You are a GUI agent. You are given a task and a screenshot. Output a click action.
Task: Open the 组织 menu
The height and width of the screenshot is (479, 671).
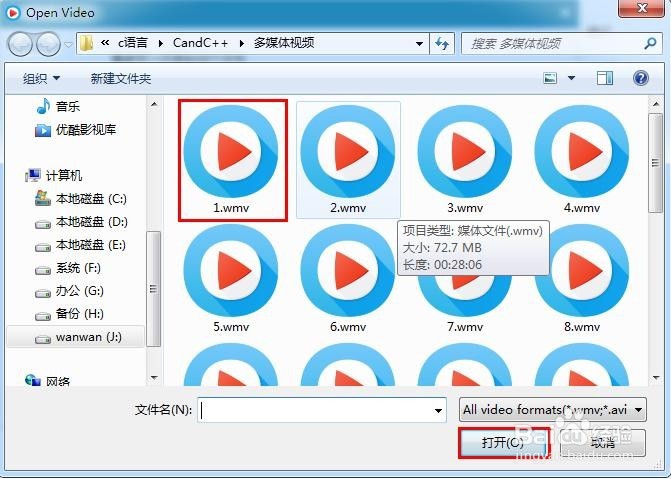click(42, 78)
